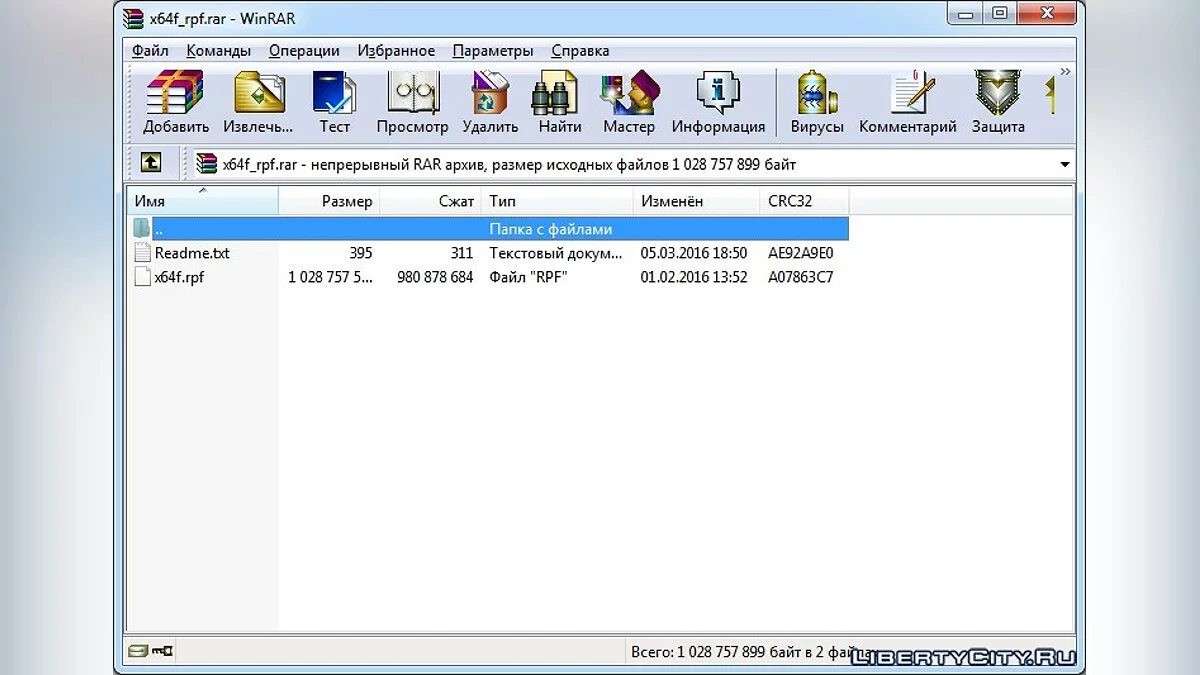This screenshot has width=1200, height=675.
Task: Click the drive icon in status bar
Action: pos(138,651)
